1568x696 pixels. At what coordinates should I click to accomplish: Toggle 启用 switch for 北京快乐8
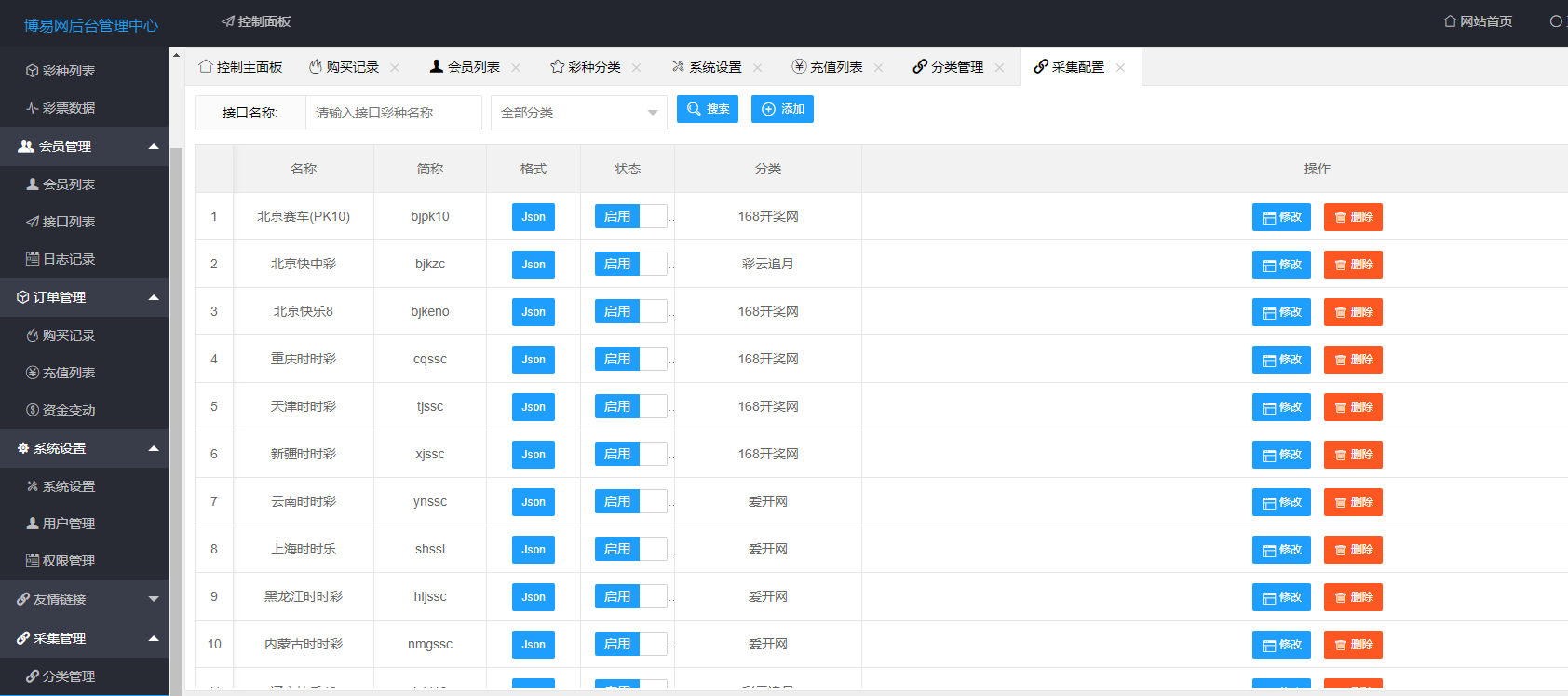coord(631,311)
